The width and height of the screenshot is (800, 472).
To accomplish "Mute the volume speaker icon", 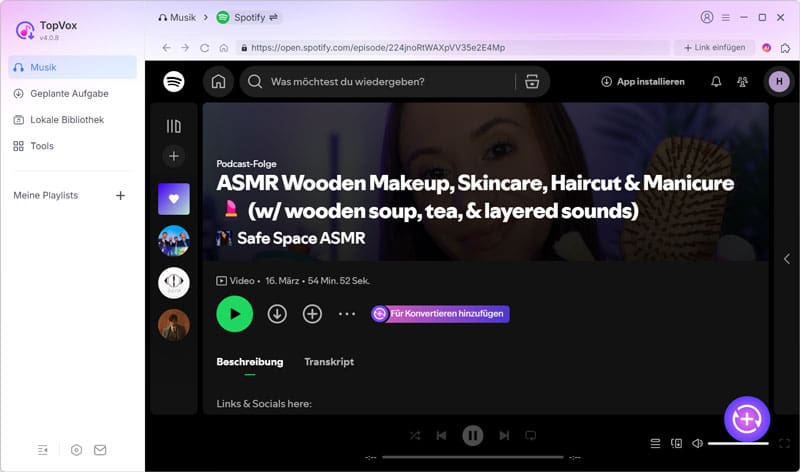I will [x=697, y=443].
